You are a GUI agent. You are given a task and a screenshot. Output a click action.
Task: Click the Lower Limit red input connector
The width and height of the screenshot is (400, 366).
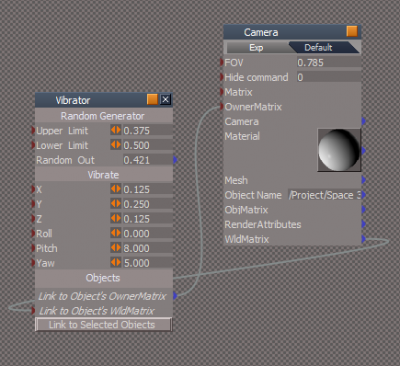coord(33,145)
